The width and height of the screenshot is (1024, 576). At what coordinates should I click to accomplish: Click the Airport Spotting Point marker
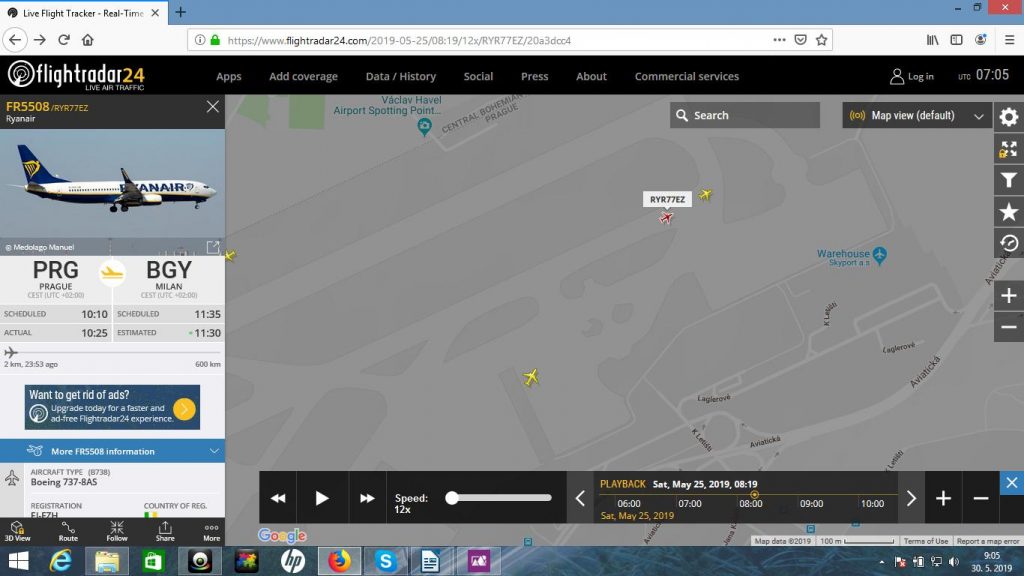point(424,127)
